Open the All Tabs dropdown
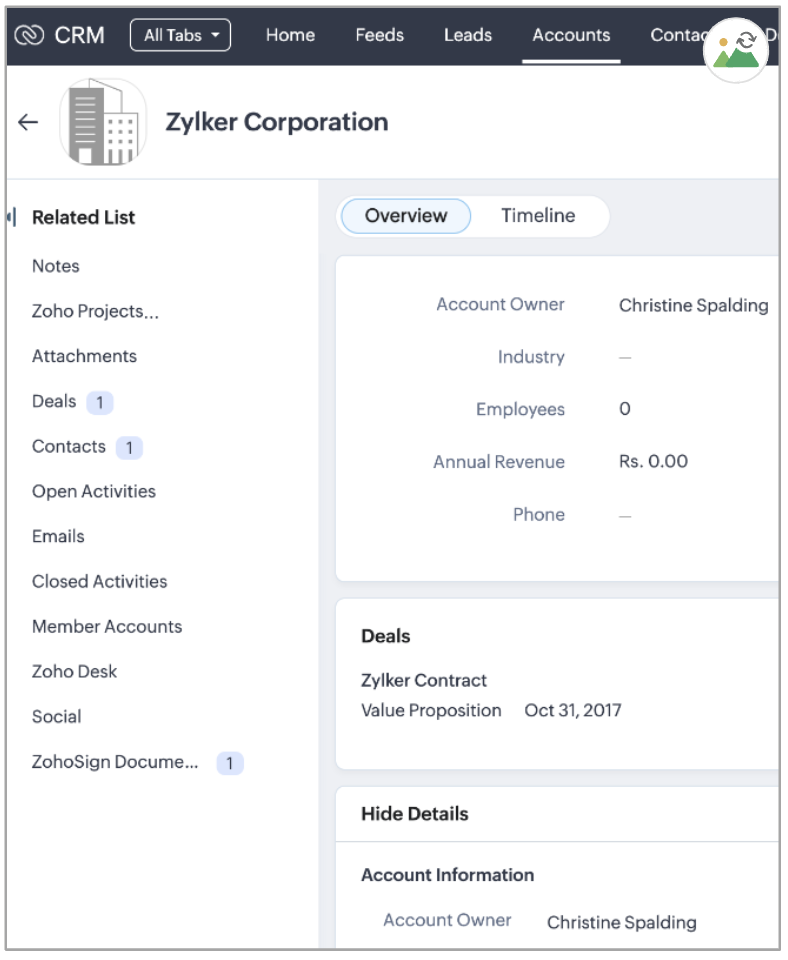 pyautogui.click(x=180, y=35)
